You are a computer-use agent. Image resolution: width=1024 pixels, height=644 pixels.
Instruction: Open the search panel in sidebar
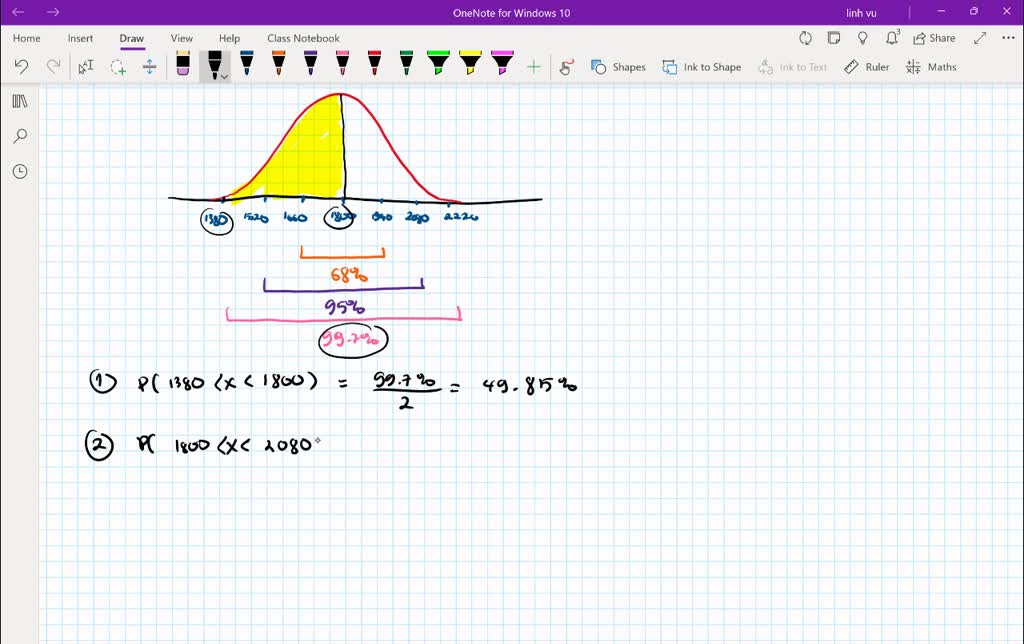19,135
